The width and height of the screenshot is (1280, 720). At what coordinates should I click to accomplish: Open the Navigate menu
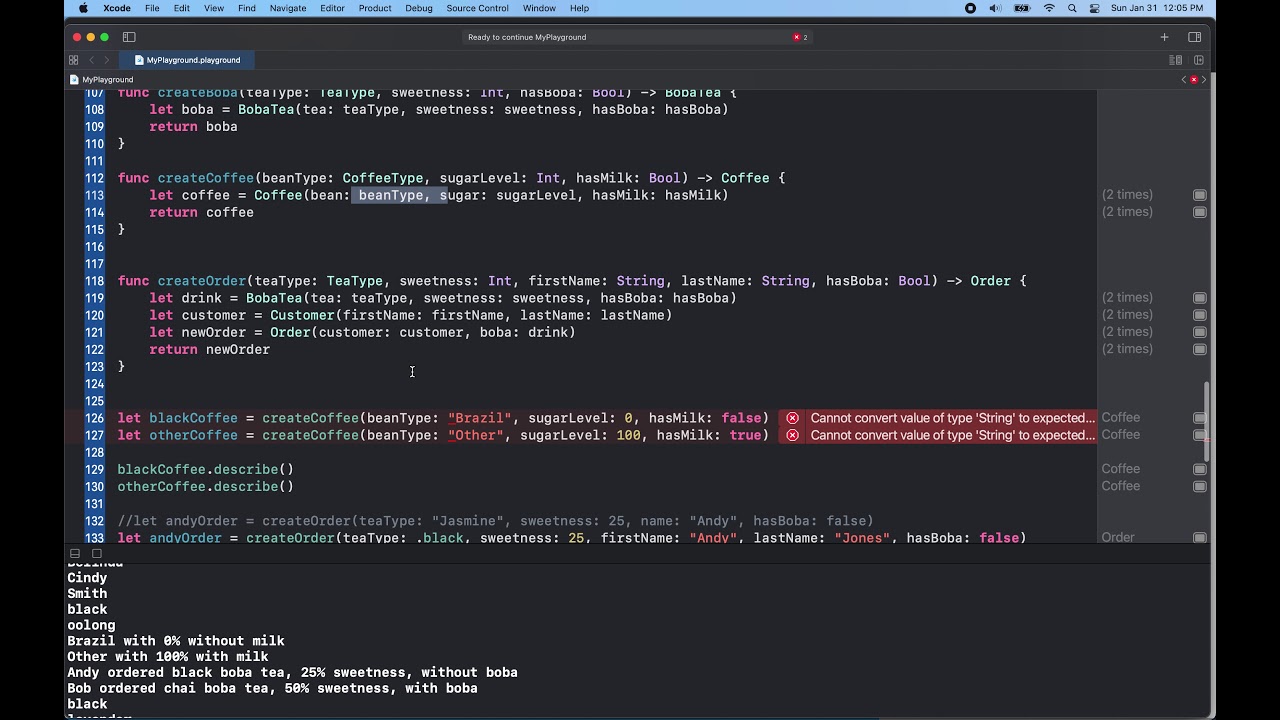[x=288, y=8]
